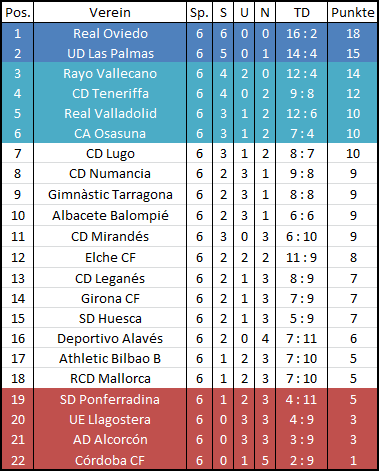Select the Córdoba CF cell
The image size is (379, 471).
(x=110, y=460)
